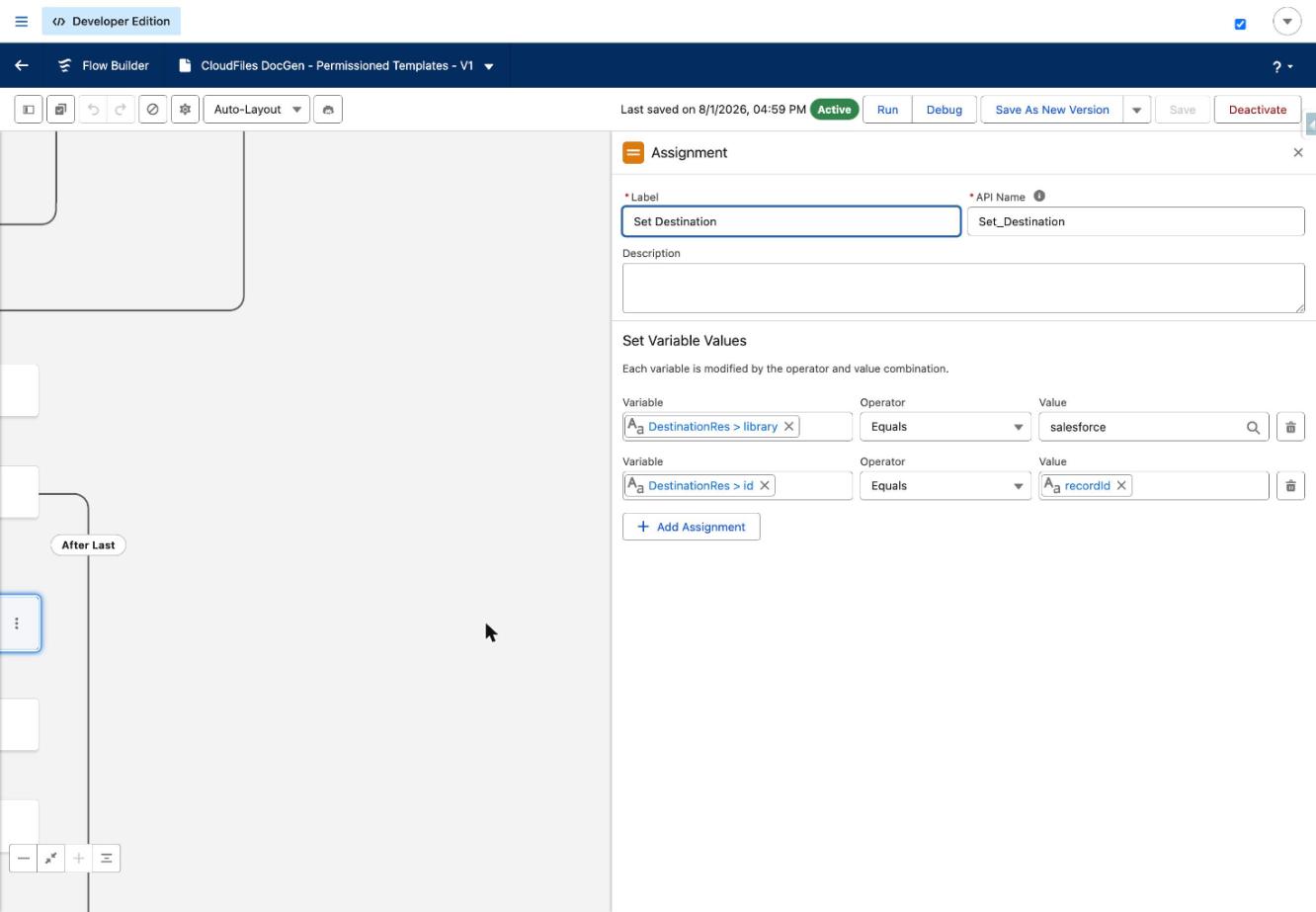Zoom in the canvas
Screen dimensions: 1316x912
[x=78, y=858]
